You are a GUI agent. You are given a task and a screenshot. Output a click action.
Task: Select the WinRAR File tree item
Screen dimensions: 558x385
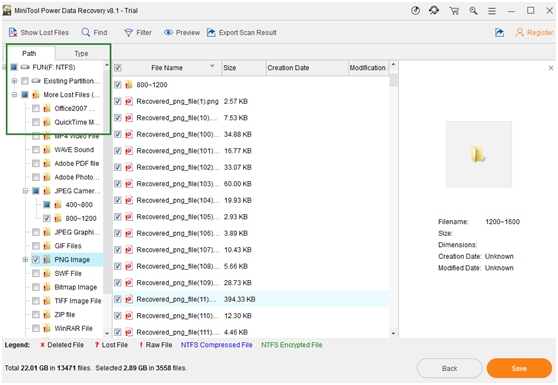pos(73,328)
